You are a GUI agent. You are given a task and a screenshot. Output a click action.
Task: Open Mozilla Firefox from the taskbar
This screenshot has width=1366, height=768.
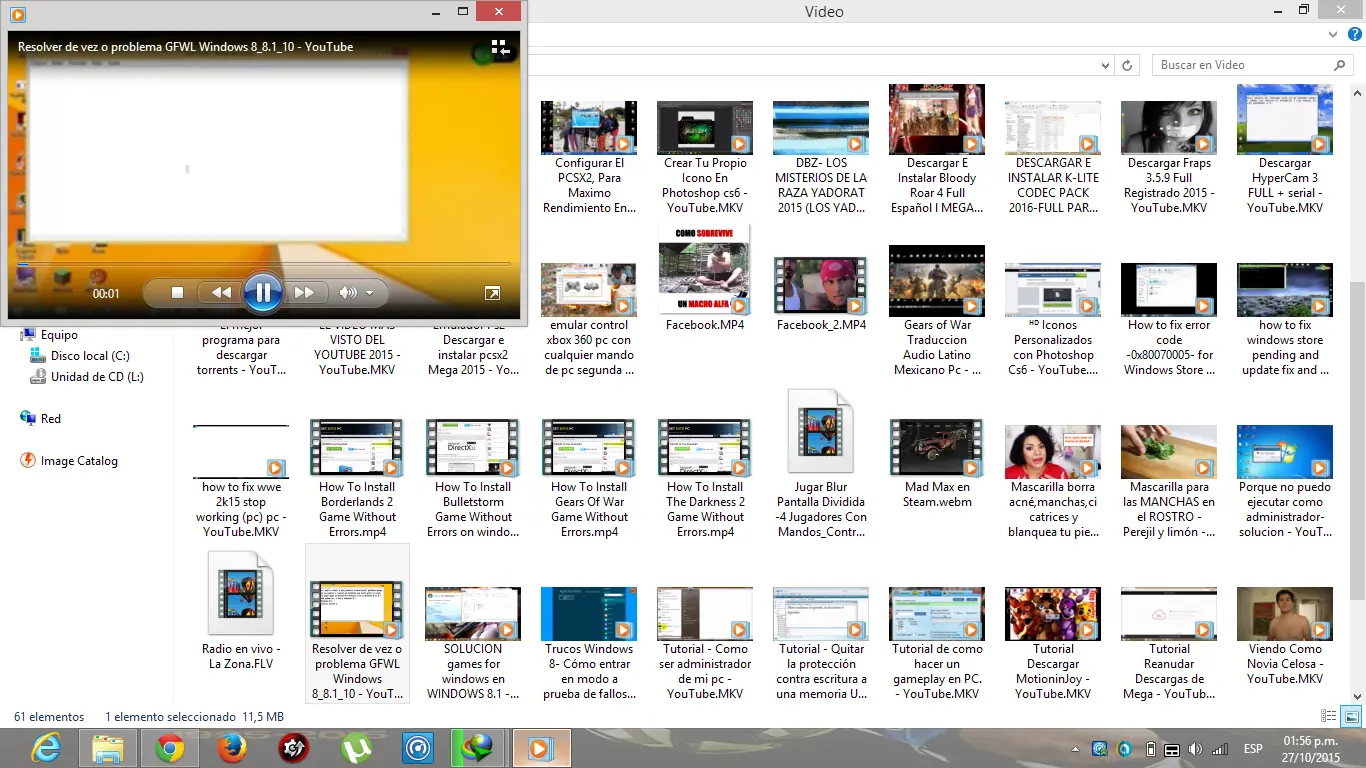(x=231, y=747)
